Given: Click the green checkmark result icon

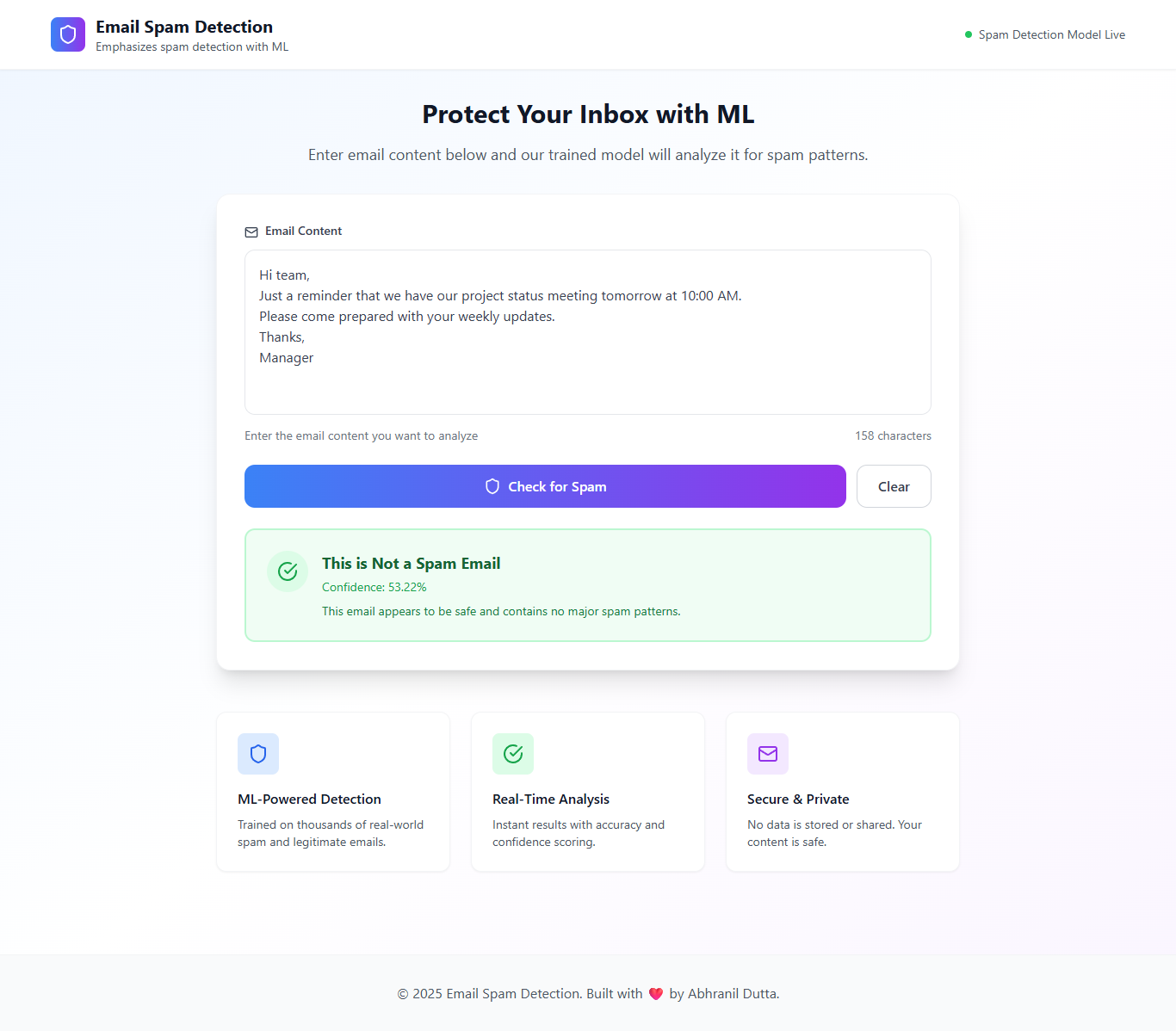Looking at the screenshot, I should 288,571.
